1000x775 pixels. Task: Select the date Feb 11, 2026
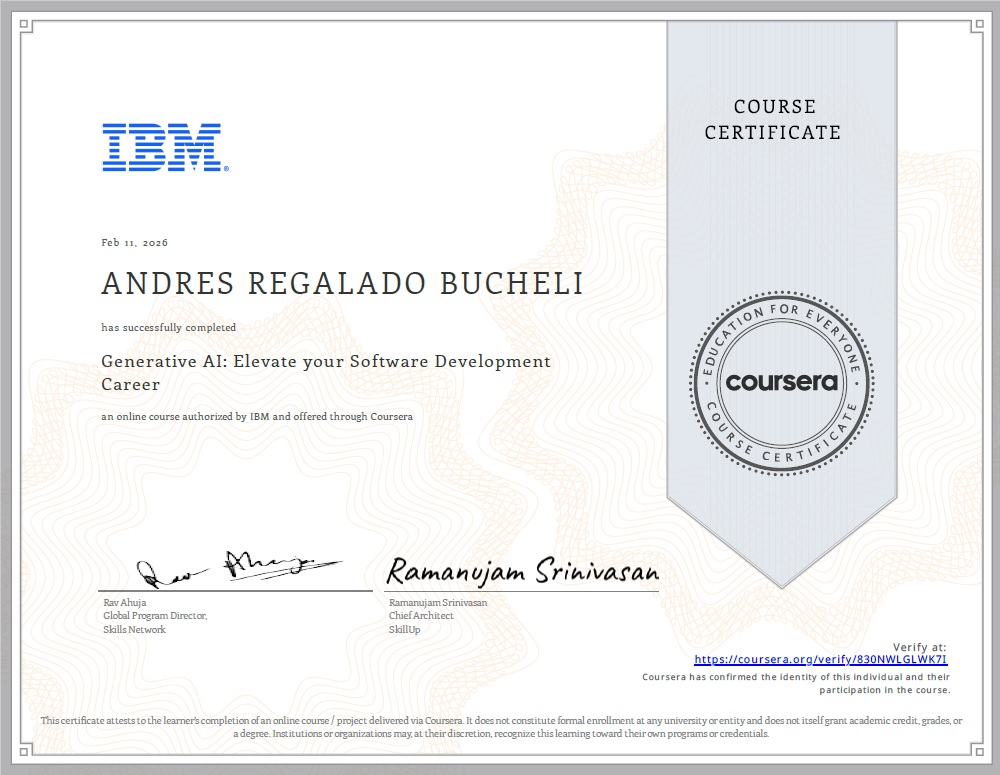point(135,242)
